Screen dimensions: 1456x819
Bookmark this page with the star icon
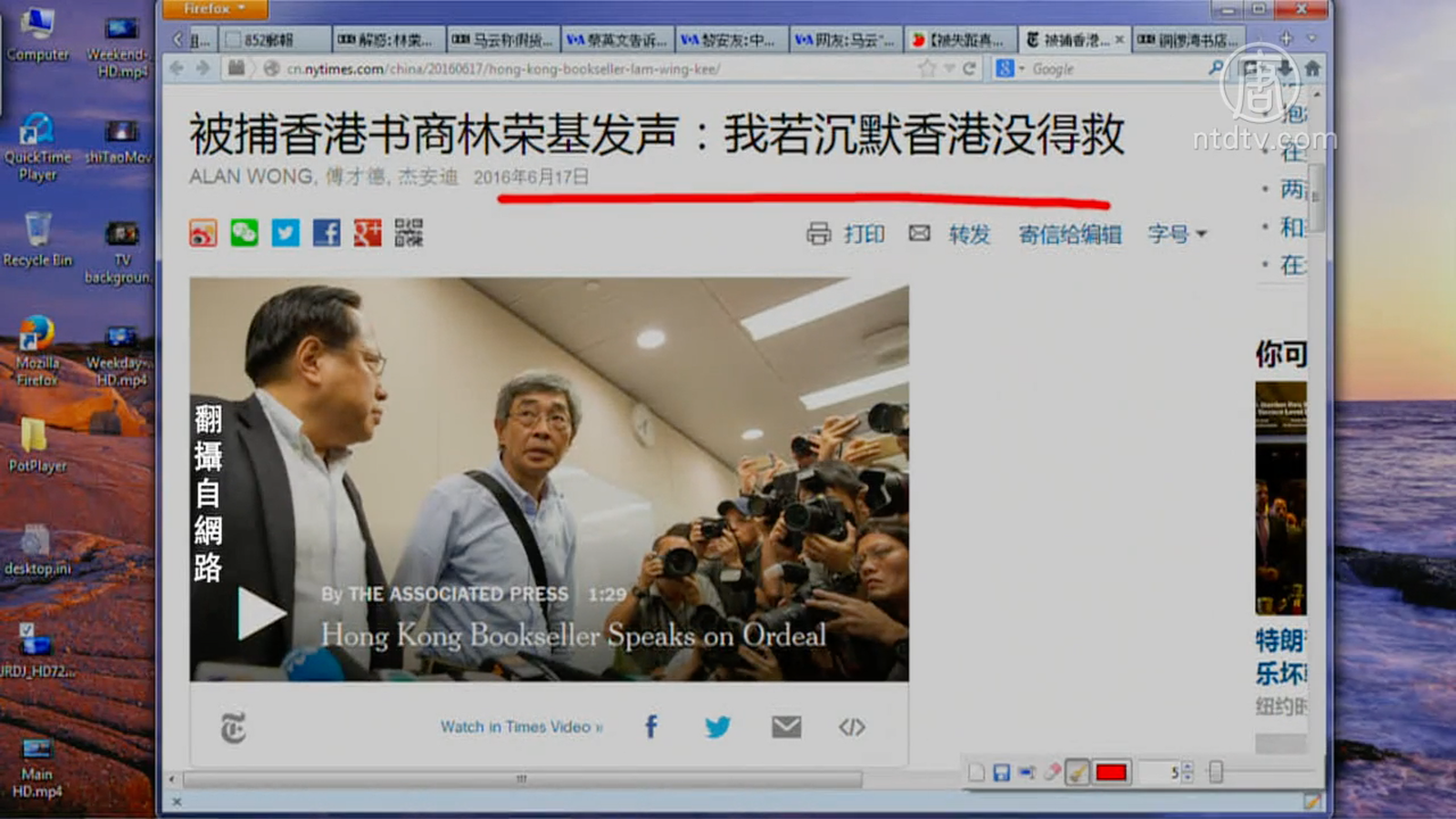point(926,68)
